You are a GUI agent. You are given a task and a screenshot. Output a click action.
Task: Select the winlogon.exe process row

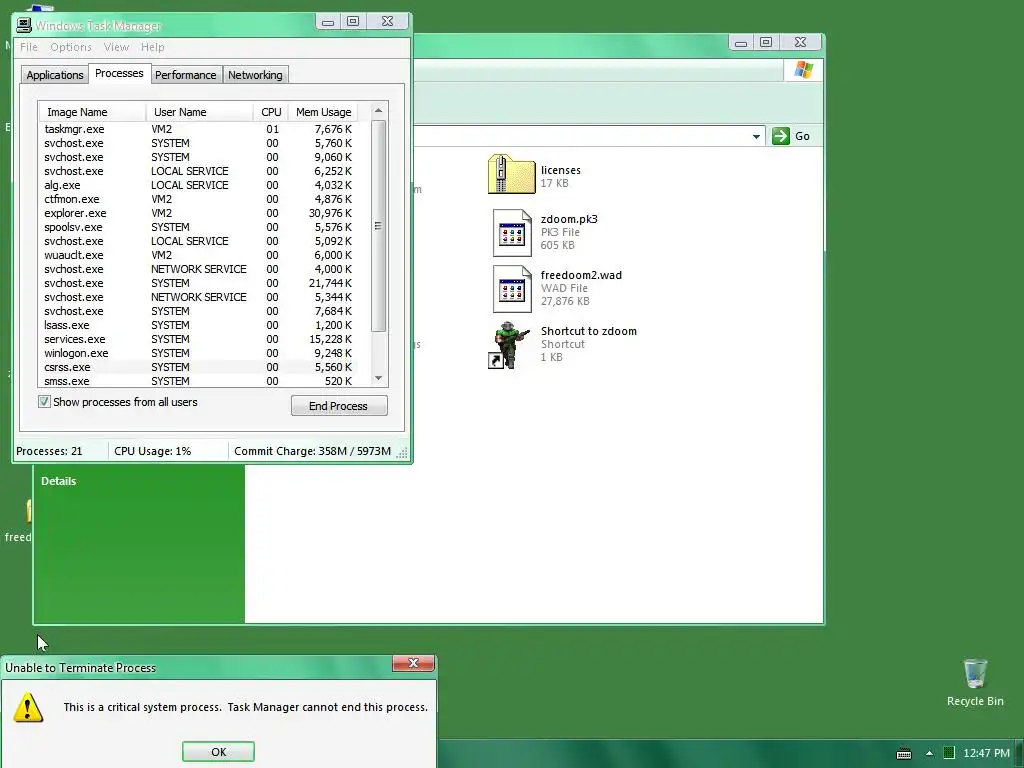(199, 353)
